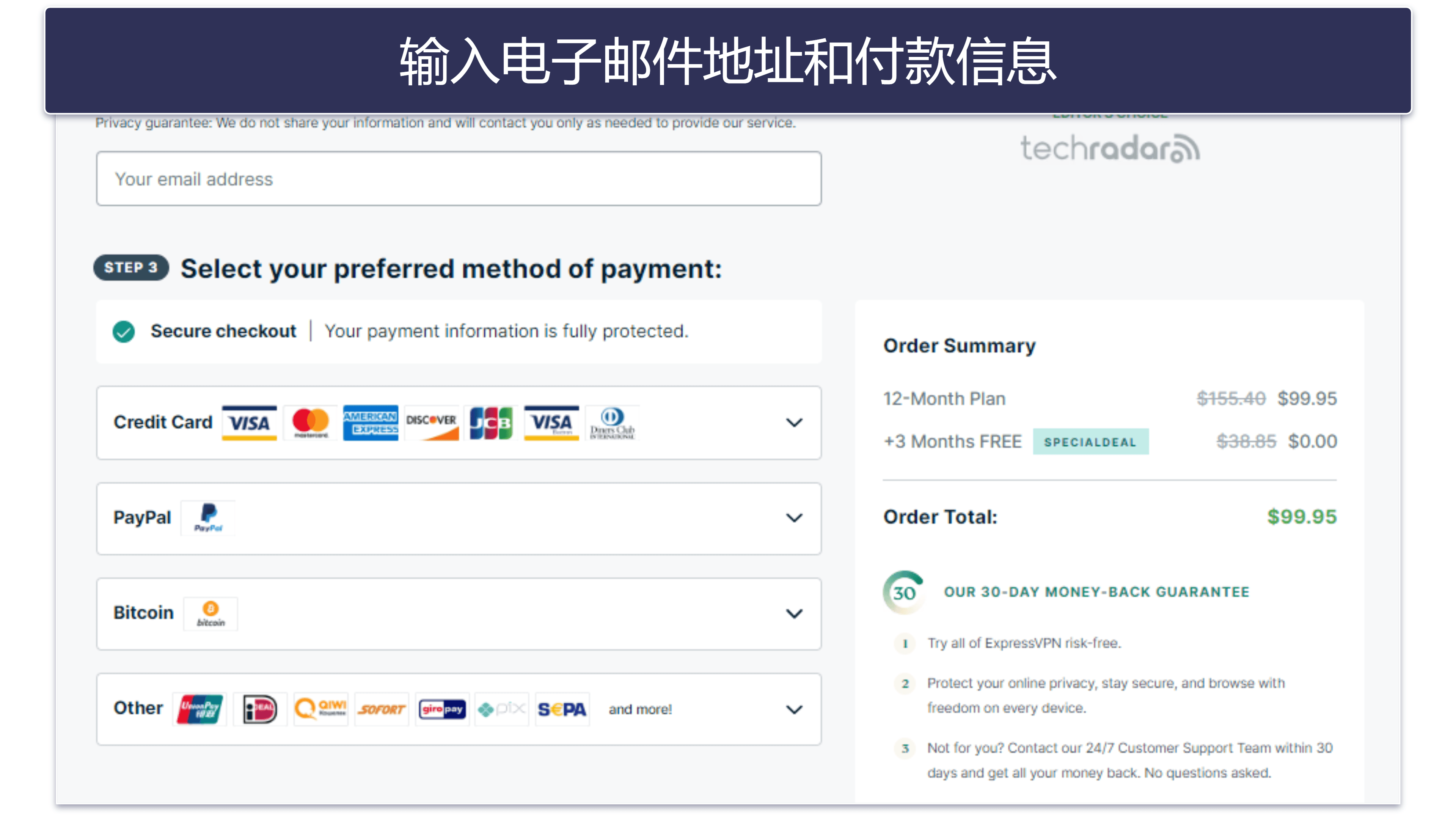Click the "Order Total:" label
The image size is (1456, 816).
[x=941, y=517]
